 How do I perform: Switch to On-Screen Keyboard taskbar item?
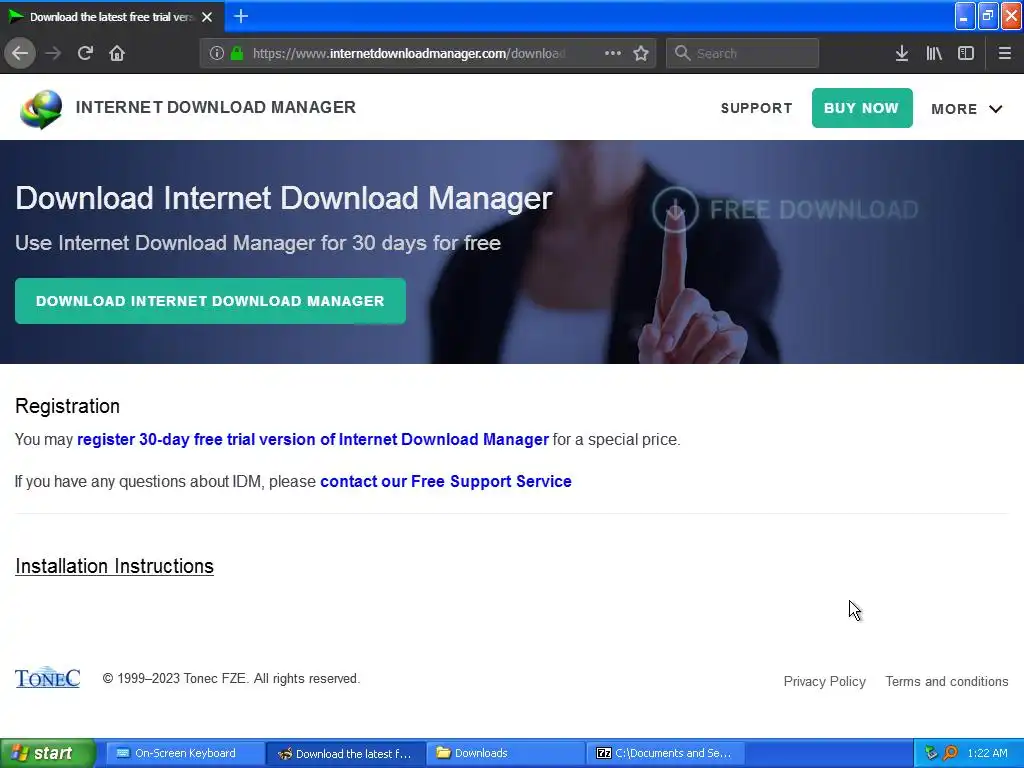coord(184,753)
